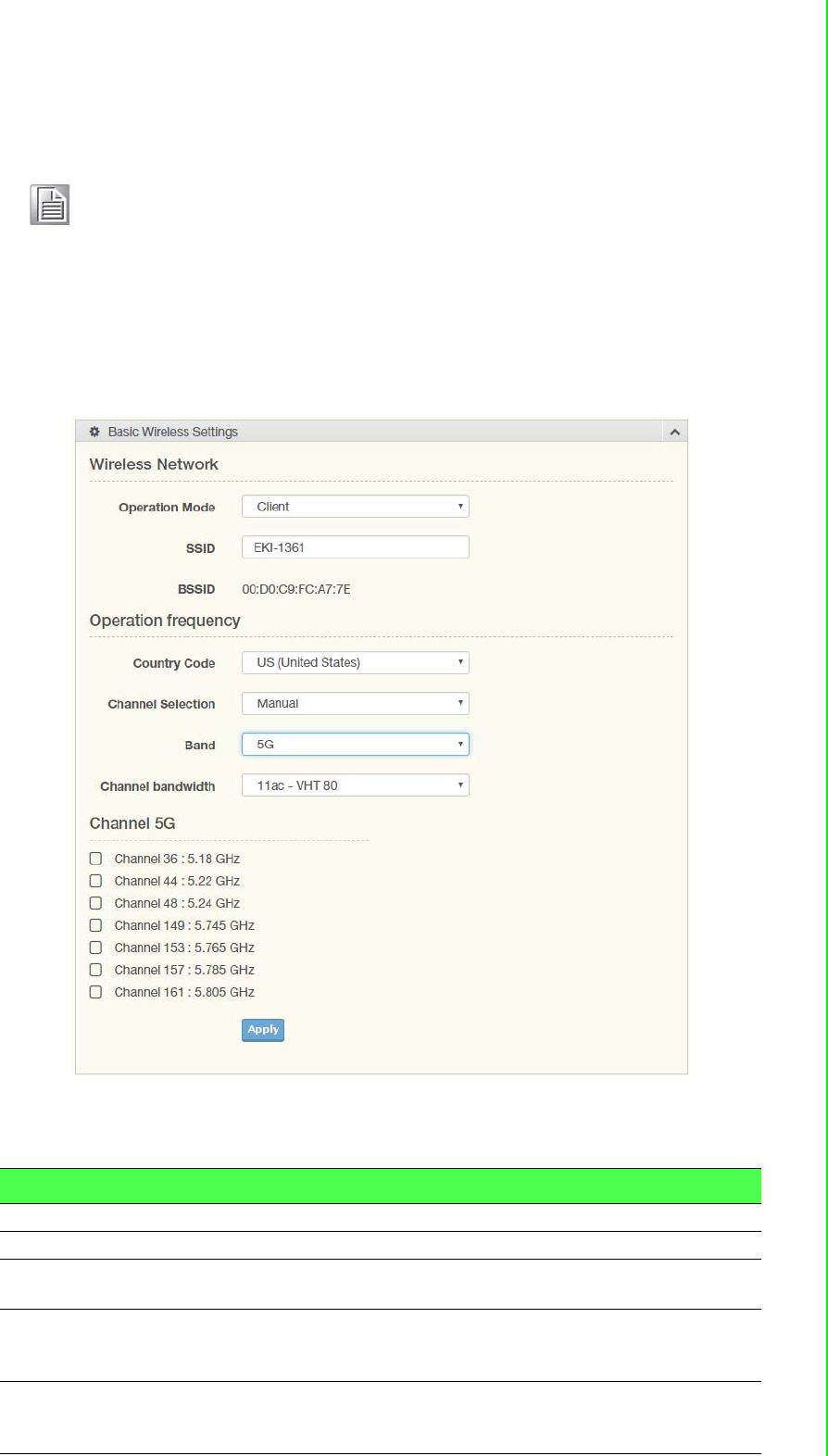This screenshot has width=828, height=1456.
Task: Click the Country Code label
Action: (x=174, y=663)
